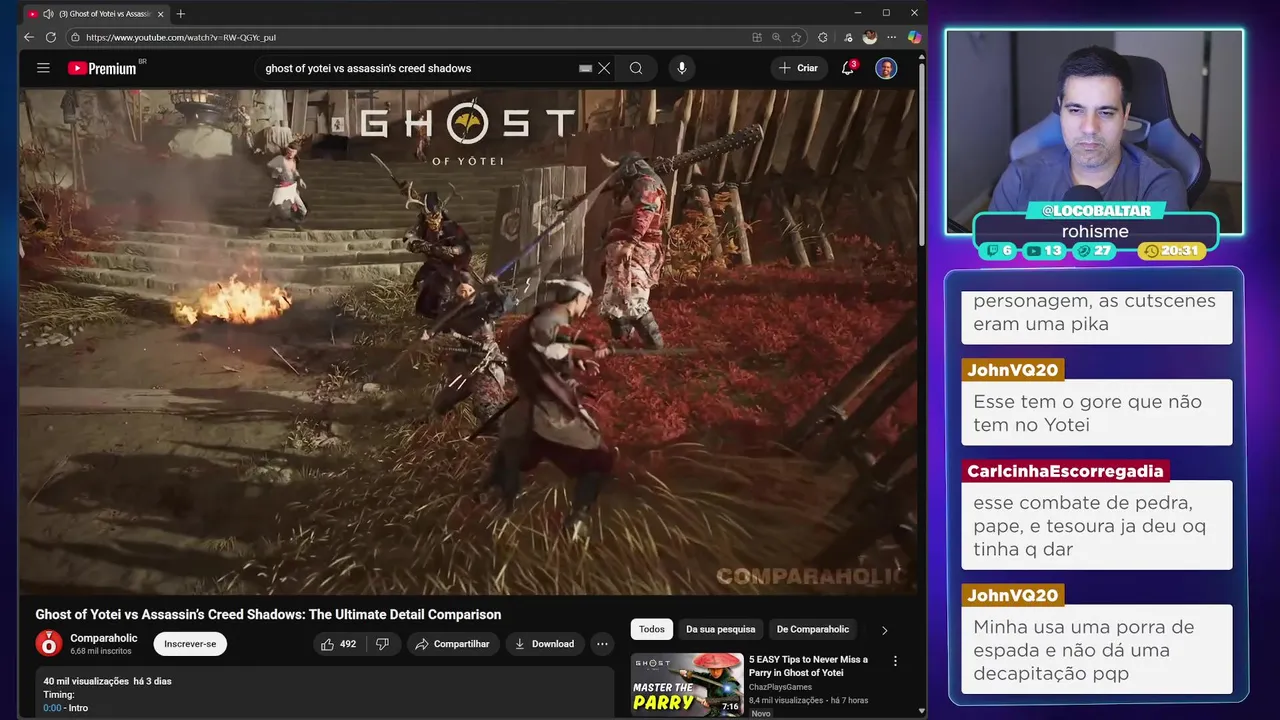Click the main video player to pause
The image size is (1280, 720).
[x=468, y=342]
